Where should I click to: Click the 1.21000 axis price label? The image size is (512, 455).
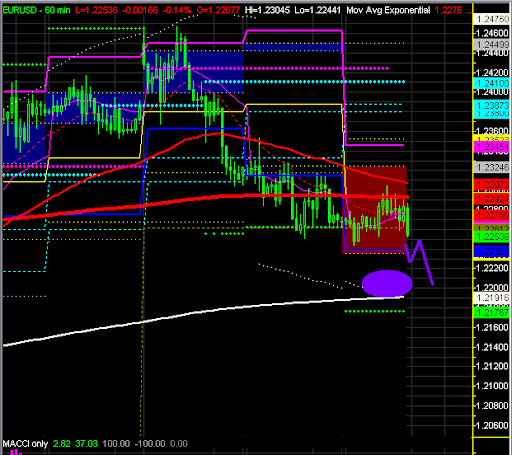coord(492,386)
